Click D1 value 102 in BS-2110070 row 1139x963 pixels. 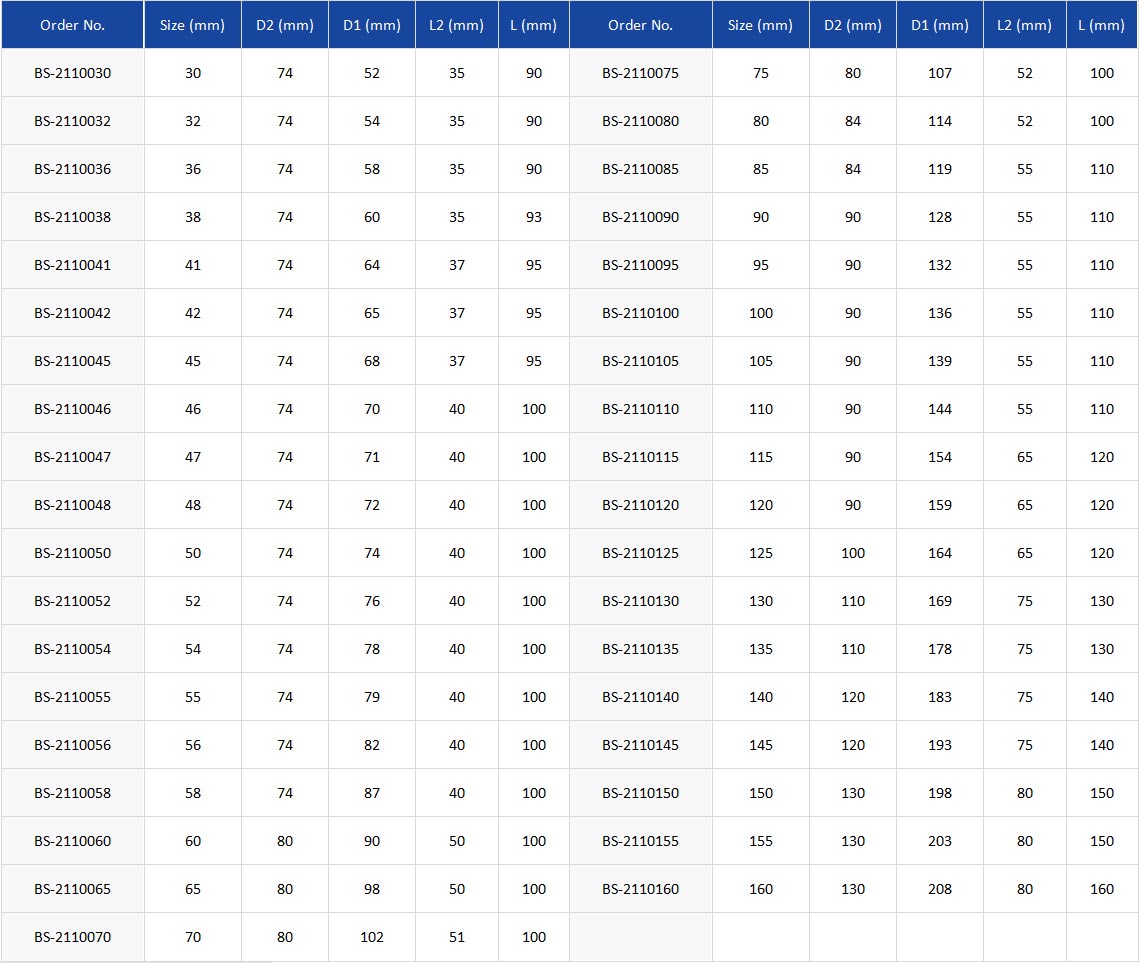pos(372,937)
